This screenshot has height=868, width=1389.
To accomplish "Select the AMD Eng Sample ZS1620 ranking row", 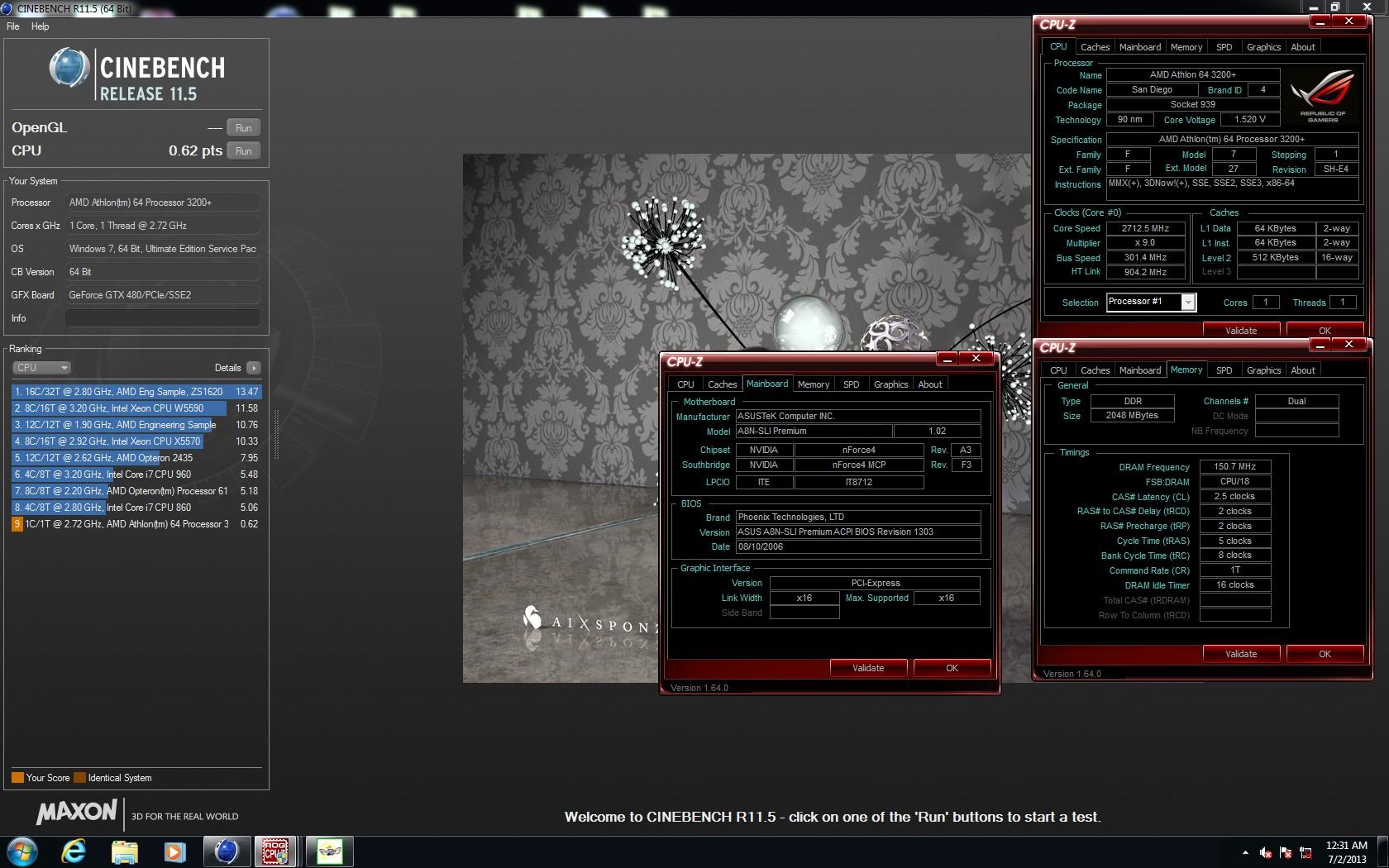I will point(136,392).
